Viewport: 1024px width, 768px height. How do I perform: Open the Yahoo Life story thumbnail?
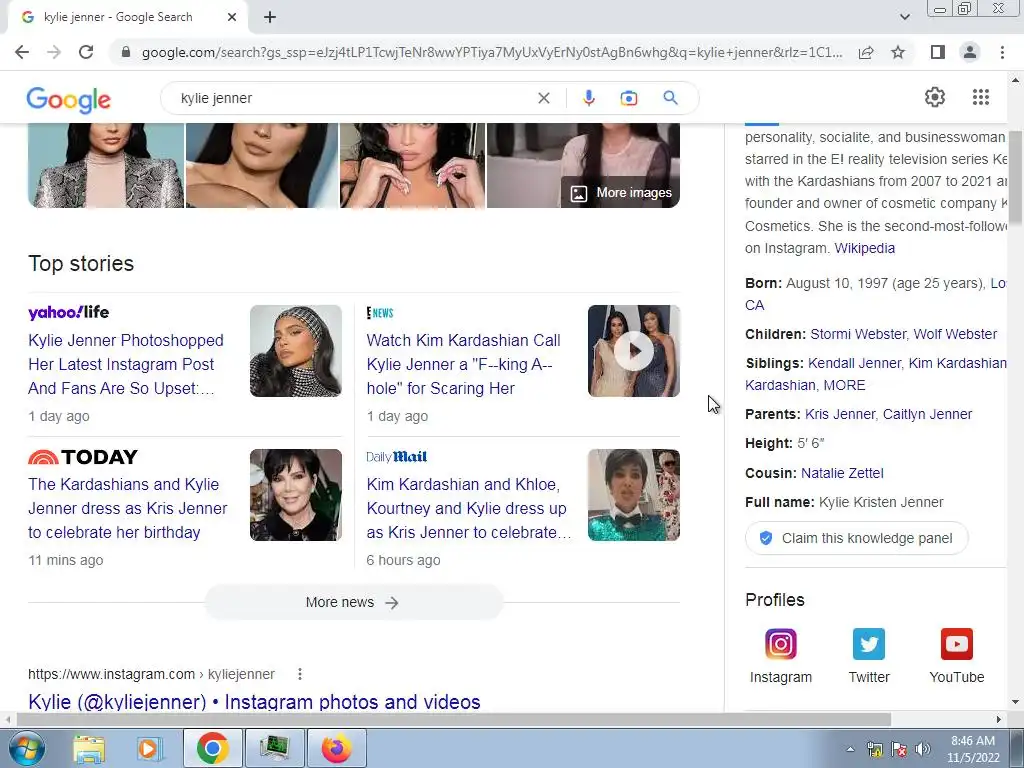click(296, 351)
